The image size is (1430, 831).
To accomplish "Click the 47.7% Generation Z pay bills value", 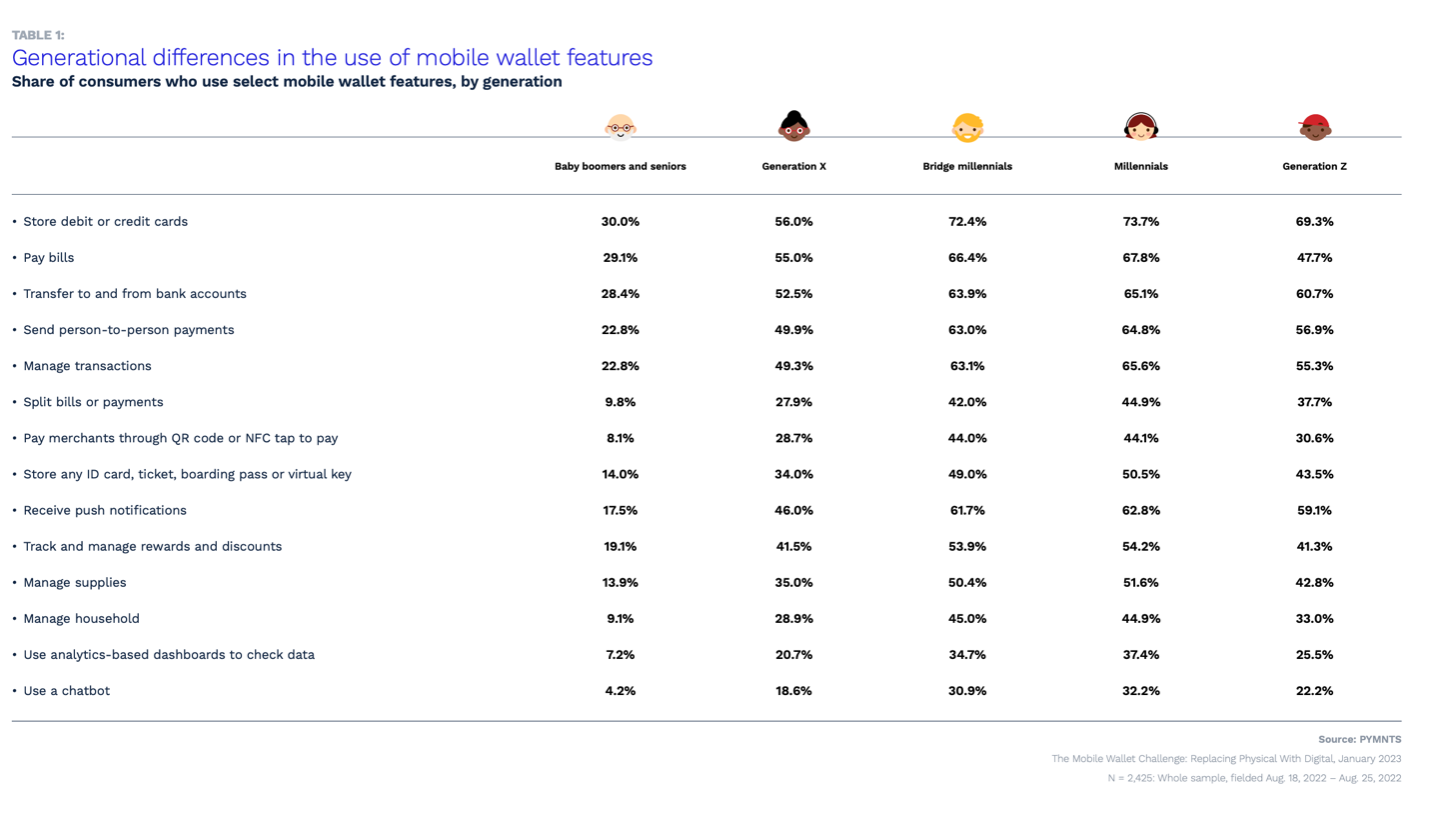I will point(1314,257).
